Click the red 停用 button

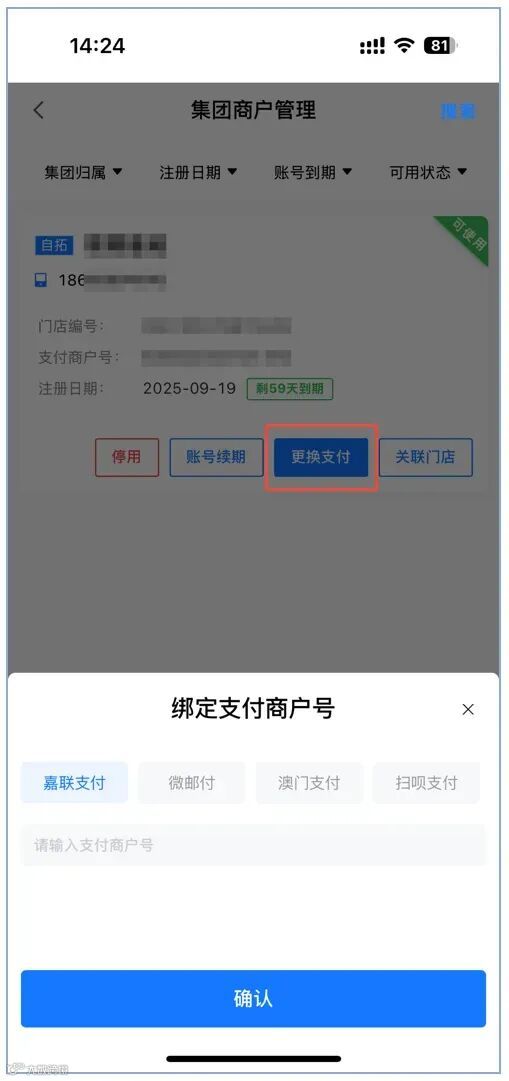coord(127,457)
